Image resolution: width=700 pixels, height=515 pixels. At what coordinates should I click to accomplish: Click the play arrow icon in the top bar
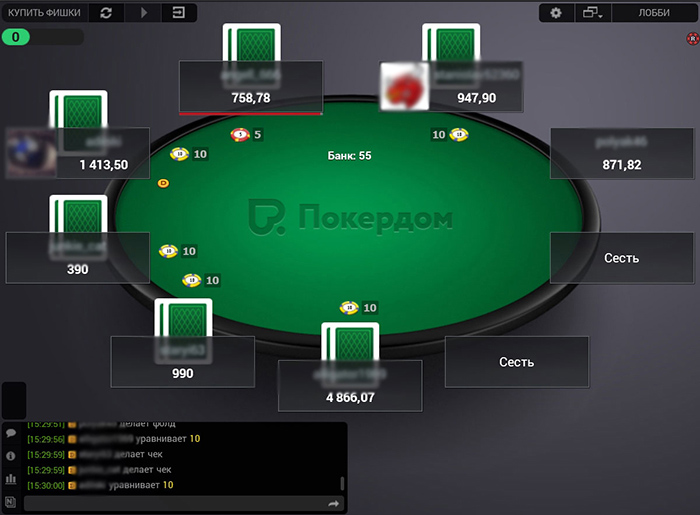[x=144, y=13]
